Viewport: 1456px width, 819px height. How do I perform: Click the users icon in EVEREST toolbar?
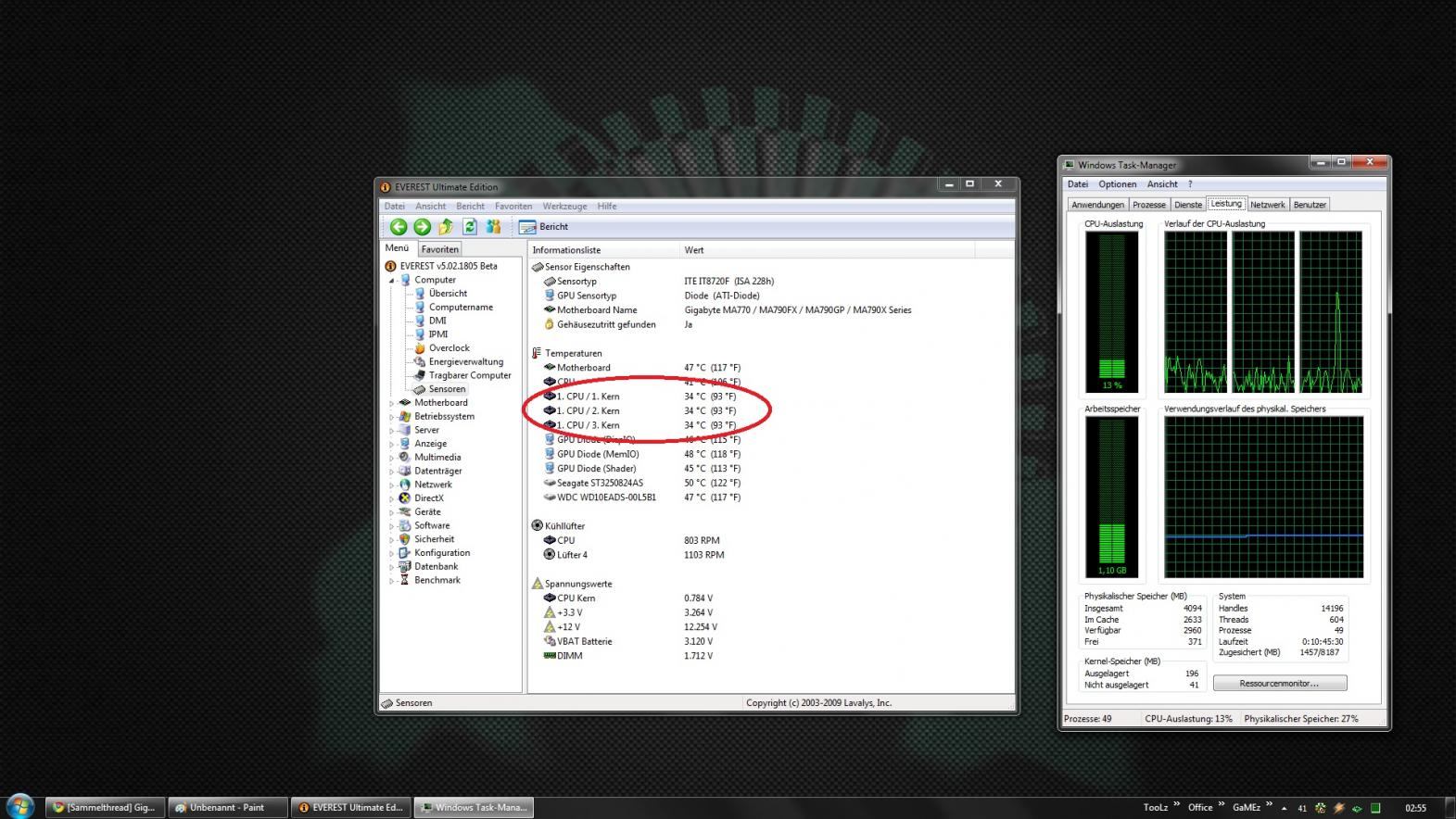coord(493,227)
